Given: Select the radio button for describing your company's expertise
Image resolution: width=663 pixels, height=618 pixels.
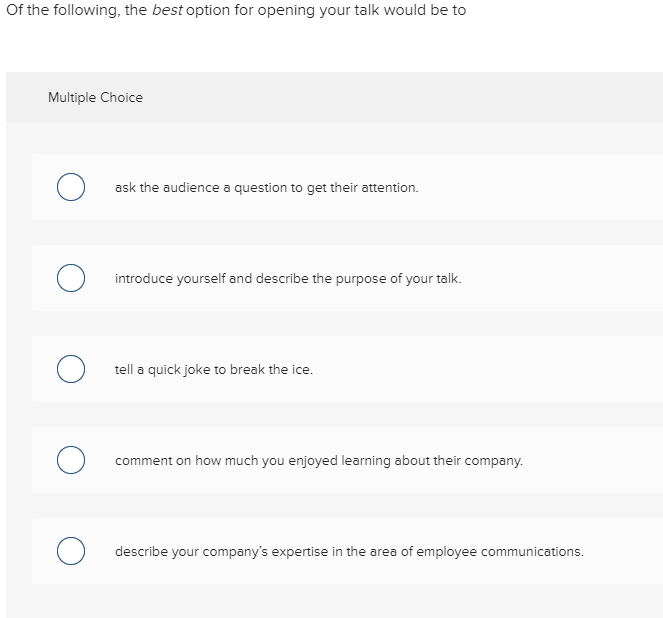Looking at the screenshot, I should coord(70,552).
